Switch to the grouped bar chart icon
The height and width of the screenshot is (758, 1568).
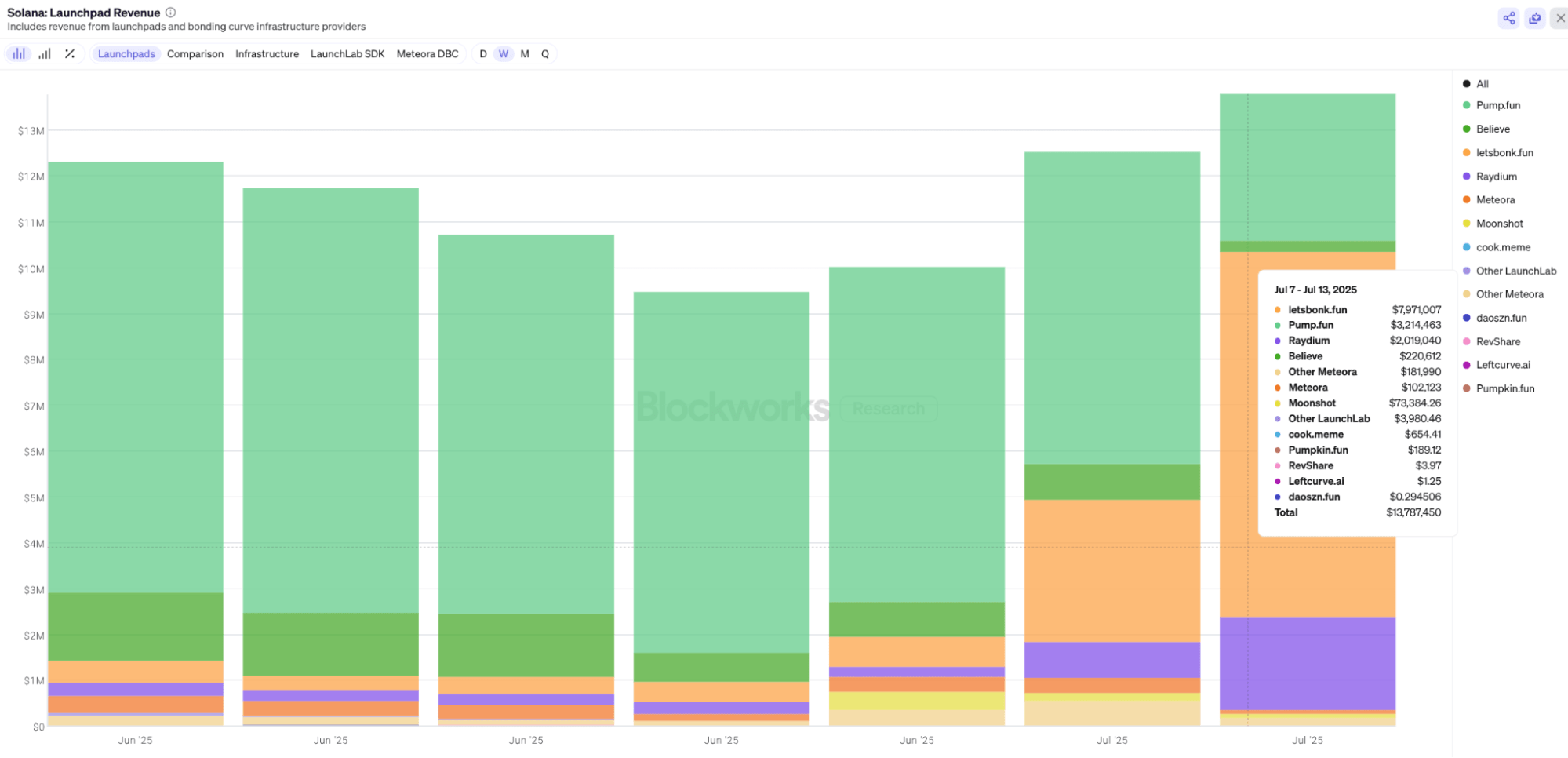pos(45,53)
